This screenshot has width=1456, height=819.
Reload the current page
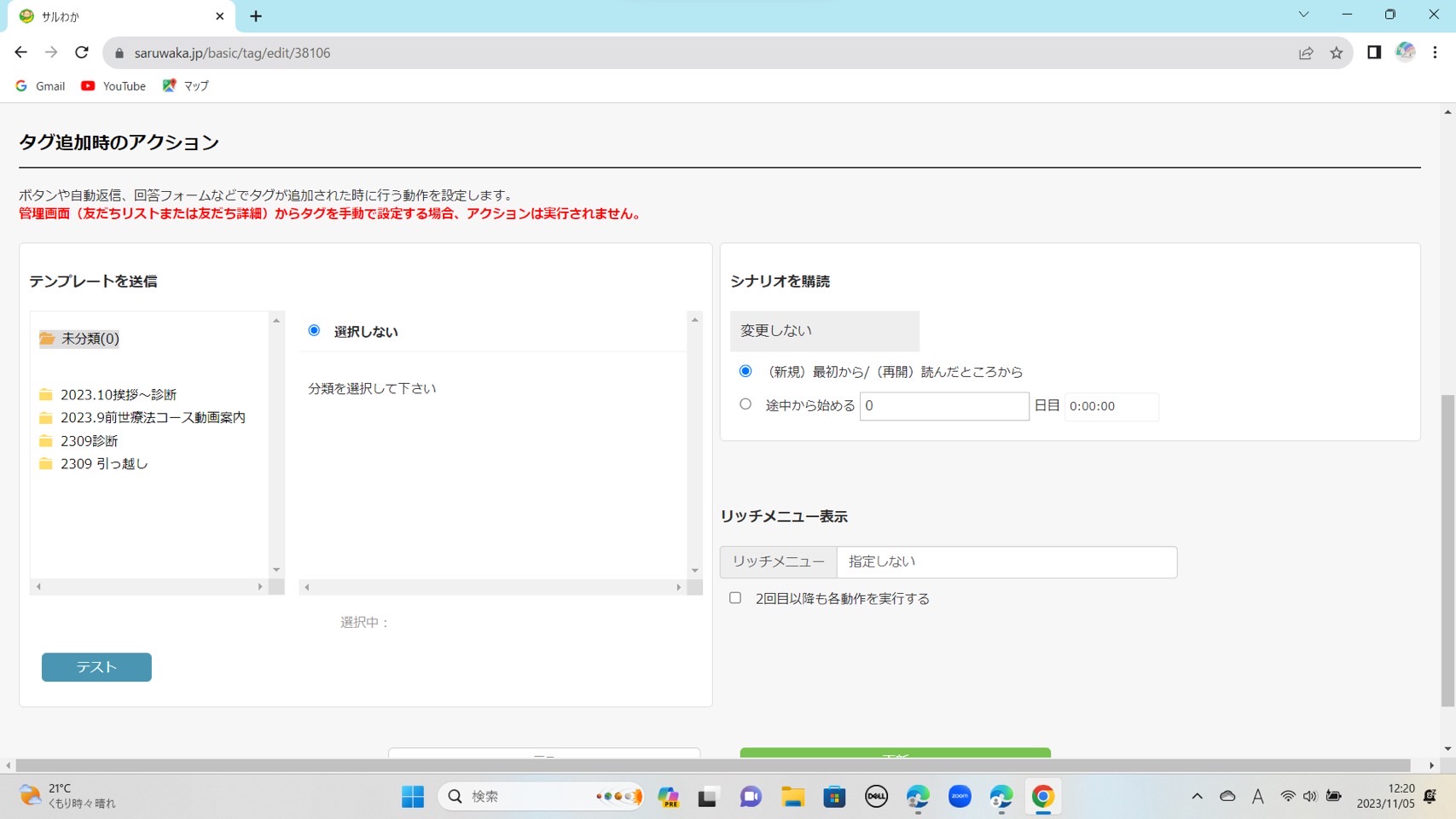(x=82, y=53)
